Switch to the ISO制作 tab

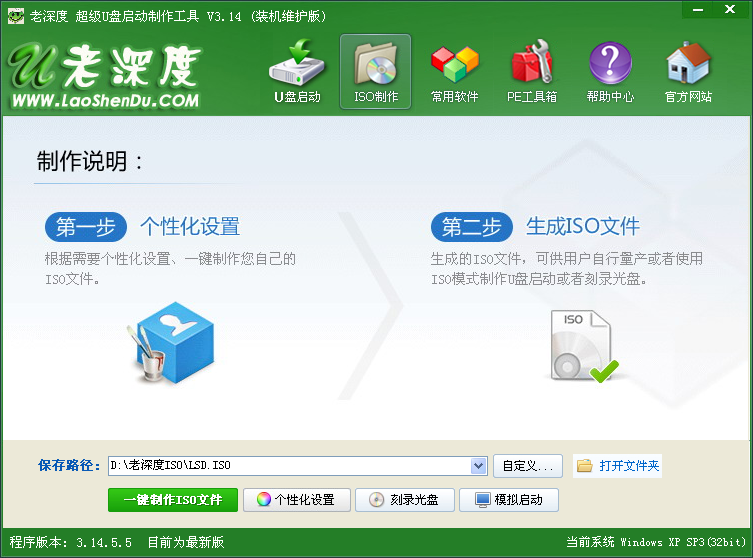[376, 72]
